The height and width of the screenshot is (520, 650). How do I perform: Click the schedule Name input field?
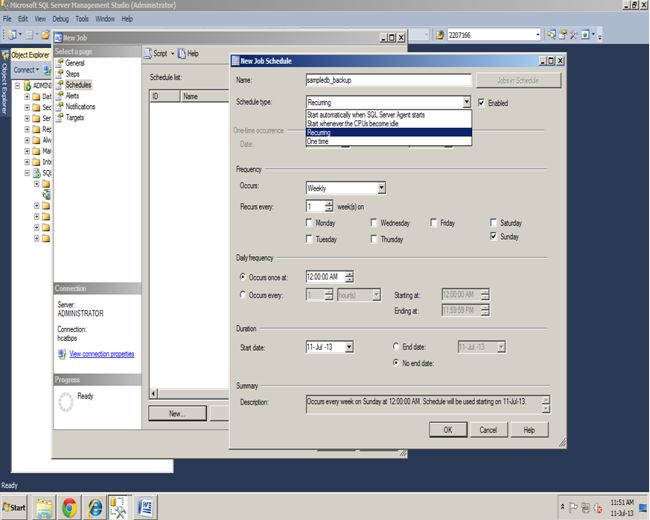tap(388, 80)
